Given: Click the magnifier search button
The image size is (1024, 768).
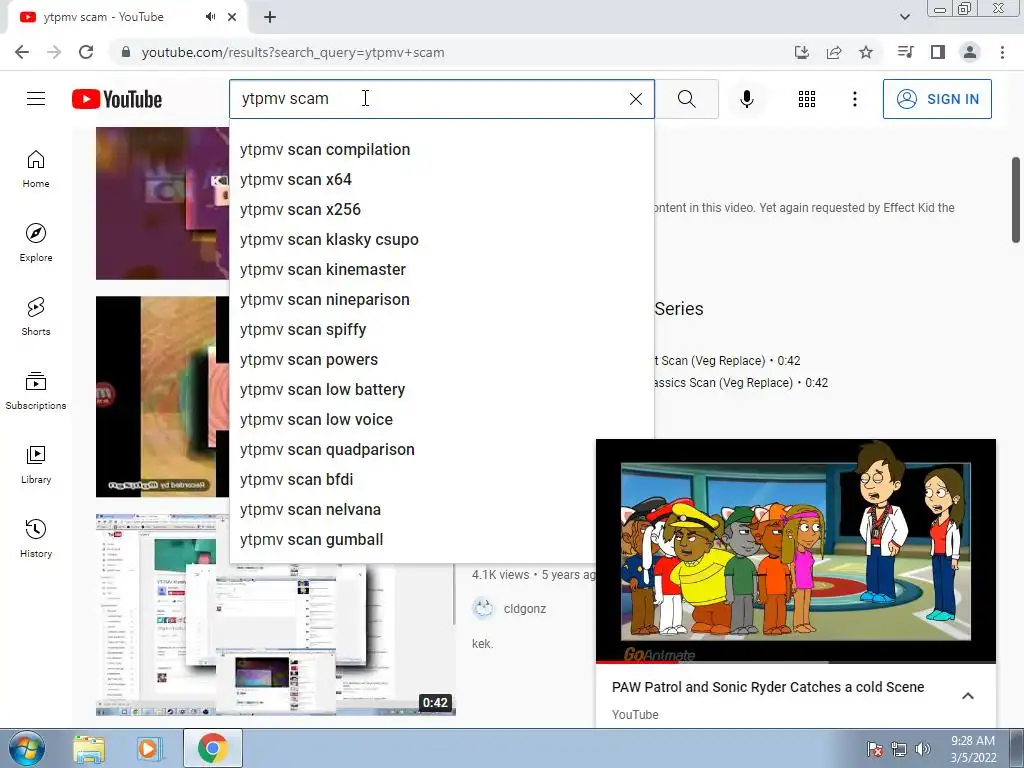Looking at the screenshot, I should pyautogui.click(x=686, y=99).
